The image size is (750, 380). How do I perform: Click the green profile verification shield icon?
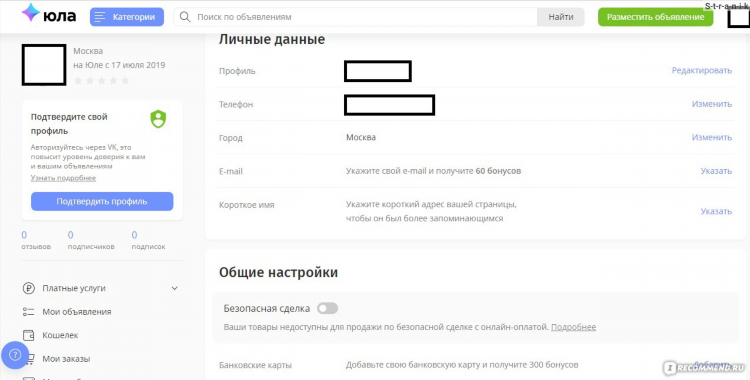[x=158, y=119]
